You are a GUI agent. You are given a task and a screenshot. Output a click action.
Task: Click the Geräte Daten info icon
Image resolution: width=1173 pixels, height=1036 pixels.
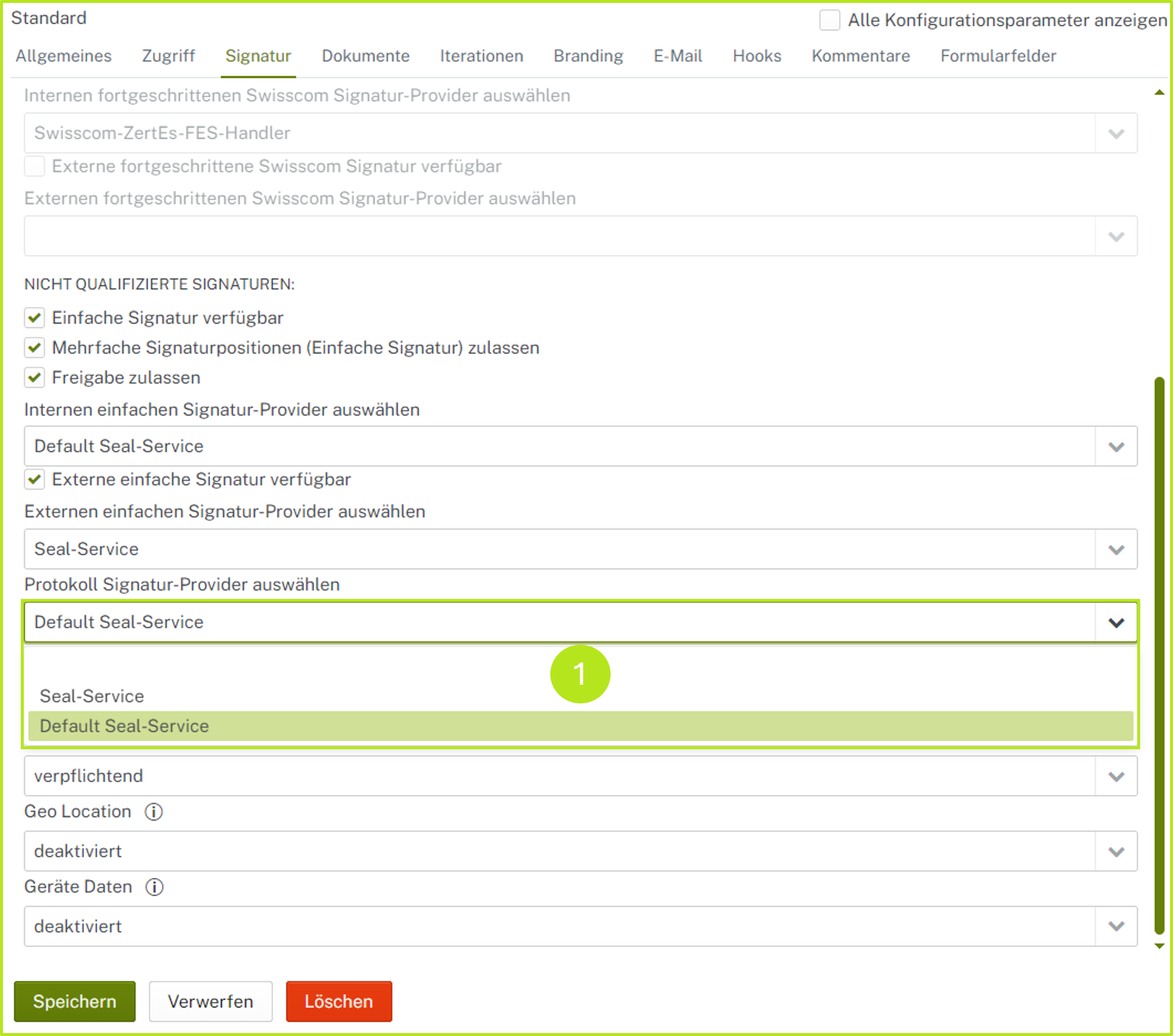point(154,887)
